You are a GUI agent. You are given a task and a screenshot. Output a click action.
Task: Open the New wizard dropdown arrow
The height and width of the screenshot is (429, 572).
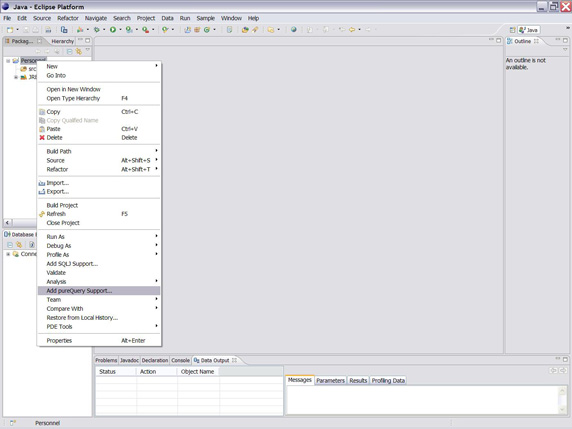pos(17,30)
